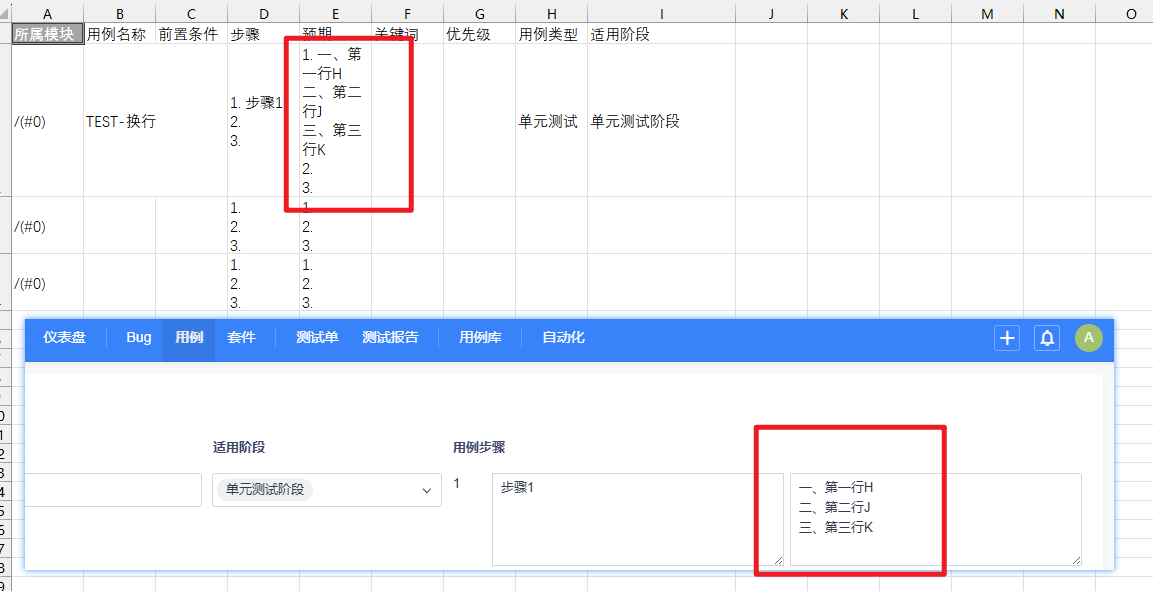Select column I header in spreadsheet

661,14
